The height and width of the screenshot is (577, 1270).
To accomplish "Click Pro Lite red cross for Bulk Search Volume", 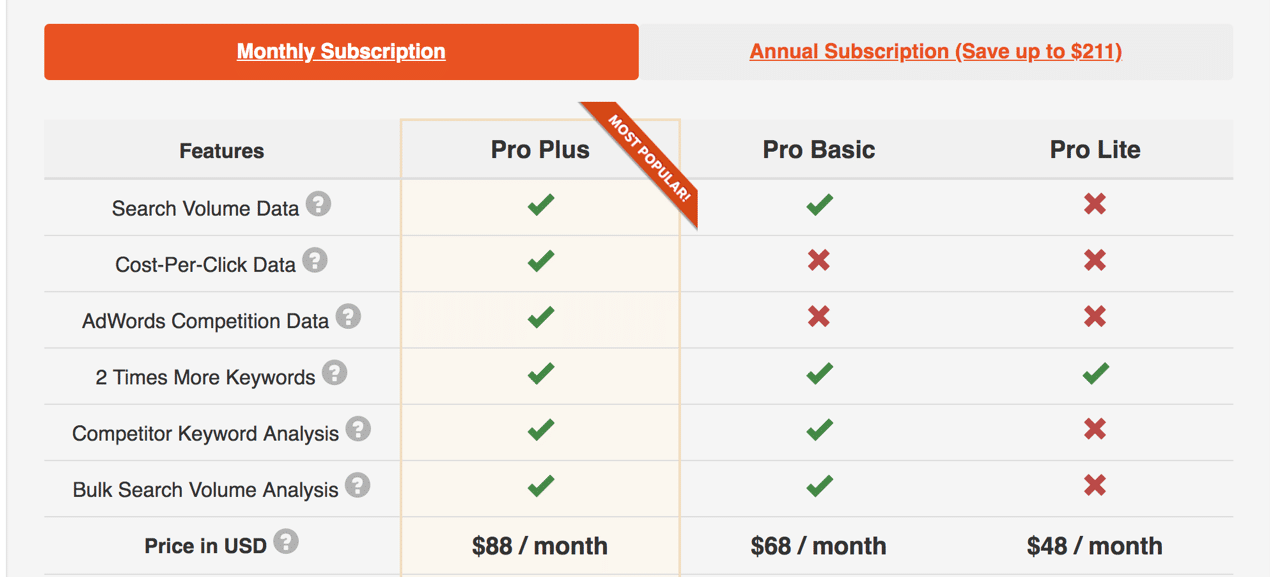I will pos(1095,486).
